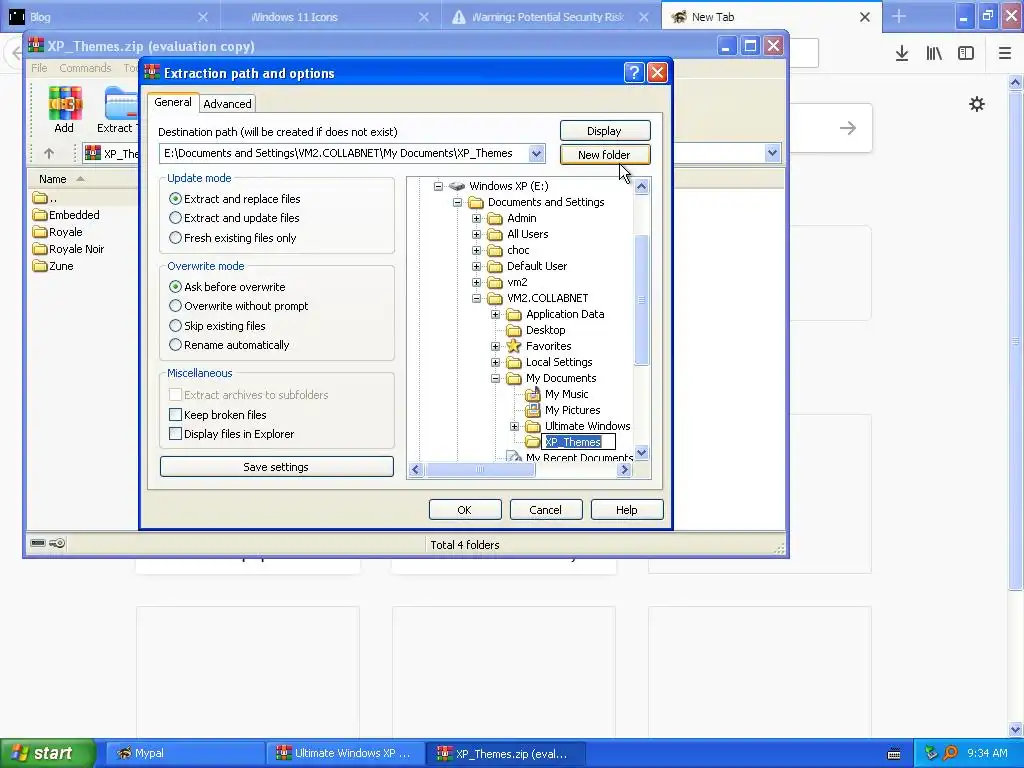Open destination path dropdown arrow

536,153
